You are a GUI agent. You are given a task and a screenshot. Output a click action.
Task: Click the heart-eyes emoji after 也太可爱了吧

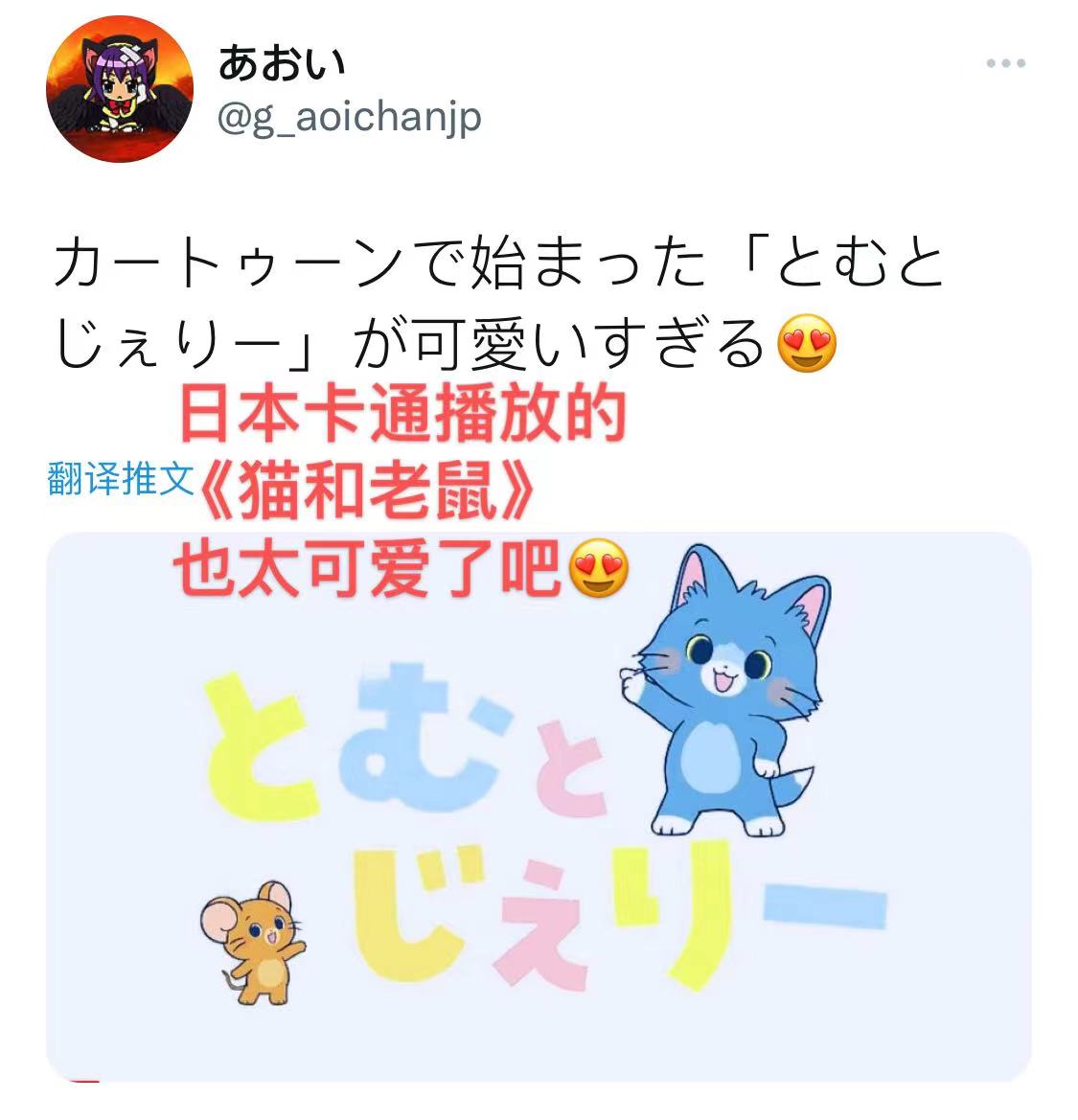coord(599,568)
